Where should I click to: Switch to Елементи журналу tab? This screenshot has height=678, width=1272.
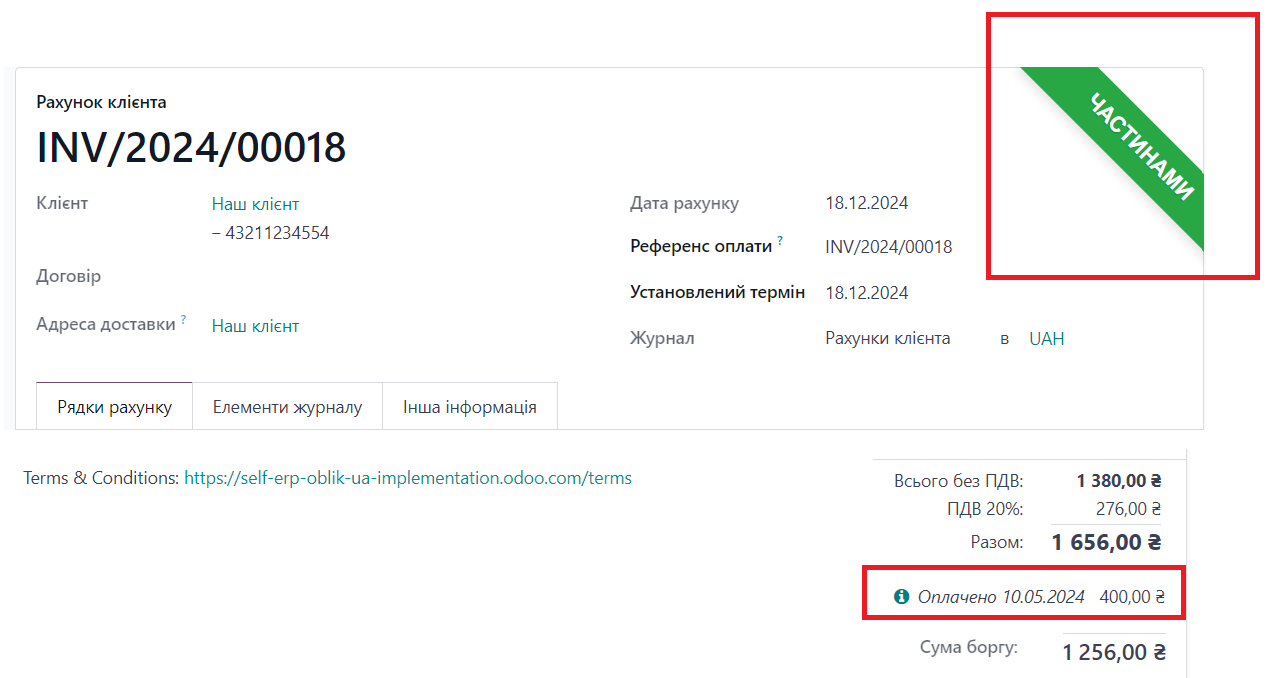coord(287,407)
